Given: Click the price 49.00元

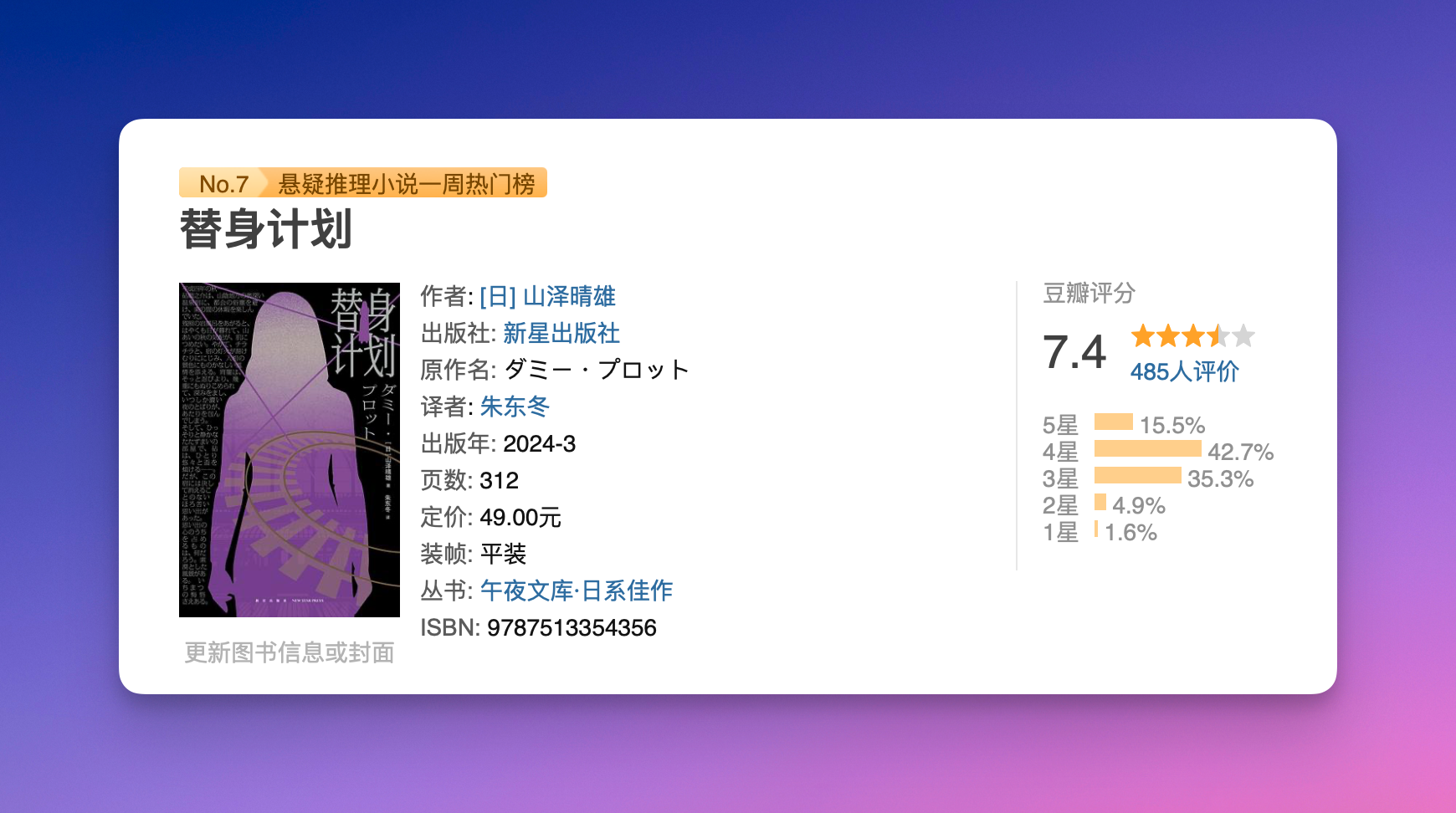Looking at the screenshot, I should click(x=520, y=517).
